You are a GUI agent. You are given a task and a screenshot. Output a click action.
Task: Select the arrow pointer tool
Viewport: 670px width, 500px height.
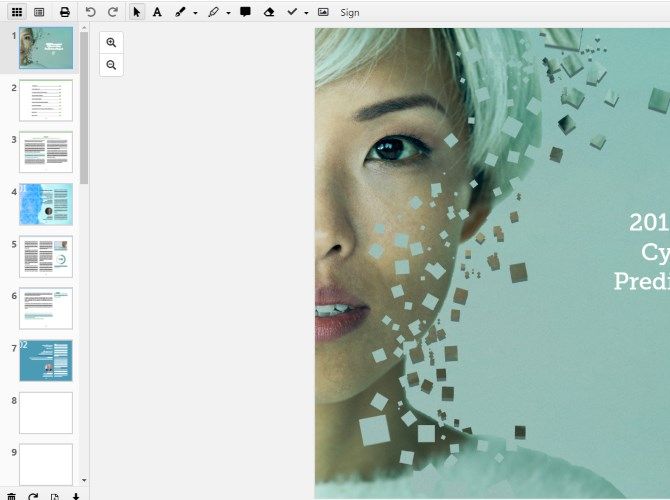pos(137,12)
